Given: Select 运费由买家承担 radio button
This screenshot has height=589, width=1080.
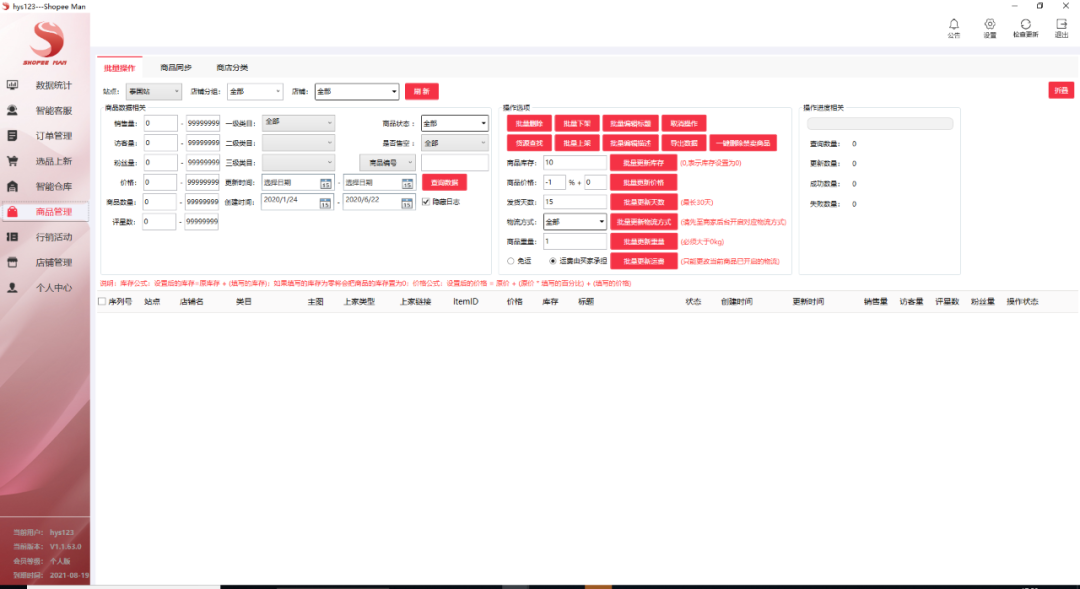Looking at the screenshot, I should click(x=552, y=261).
